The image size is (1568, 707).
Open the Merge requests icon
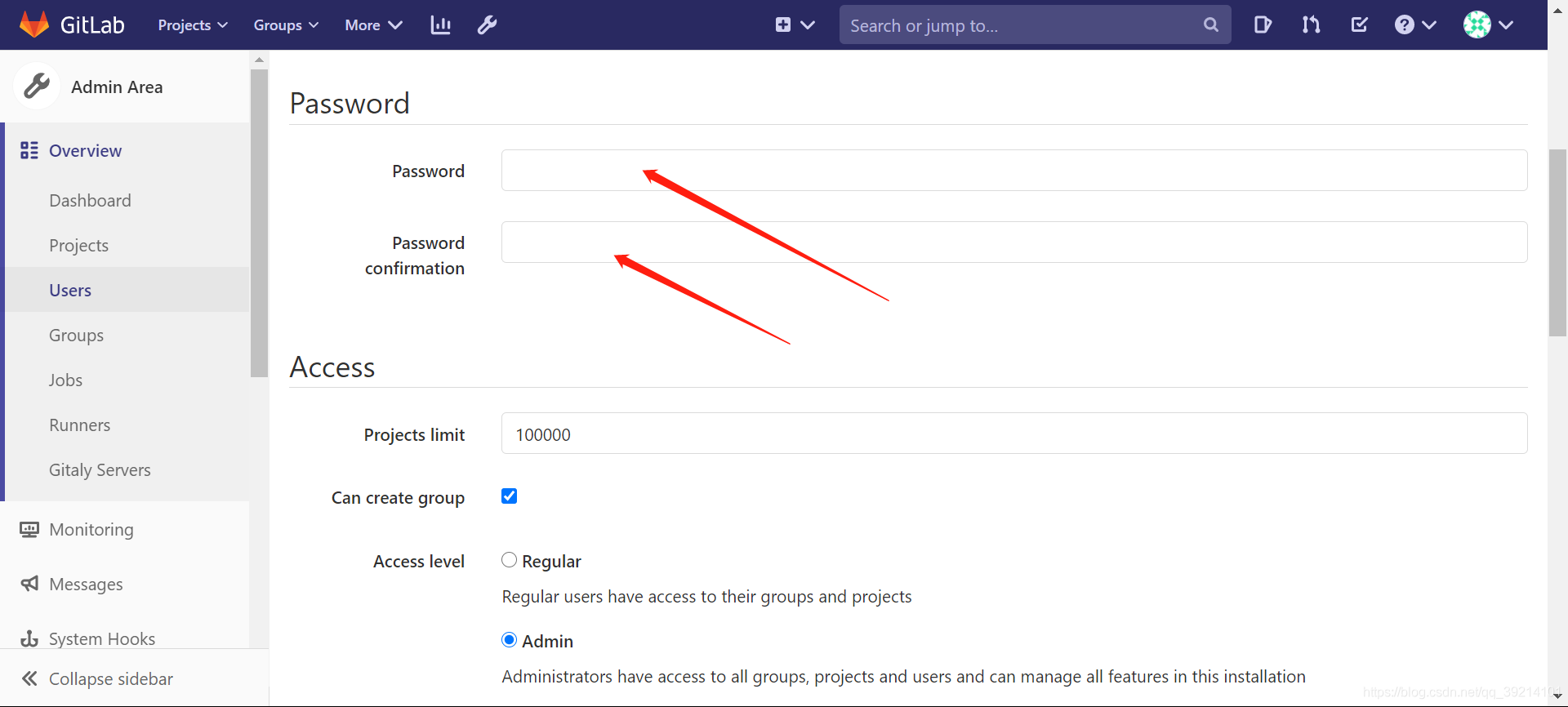click(x=1311, y=25)
